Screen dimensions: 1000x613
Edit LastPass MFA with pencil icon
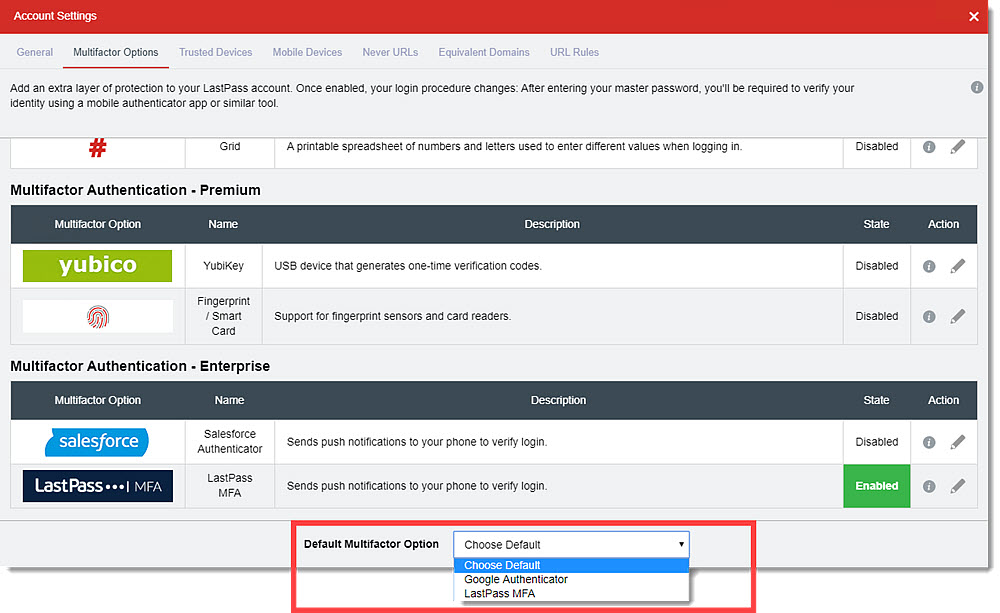point(957,486)
